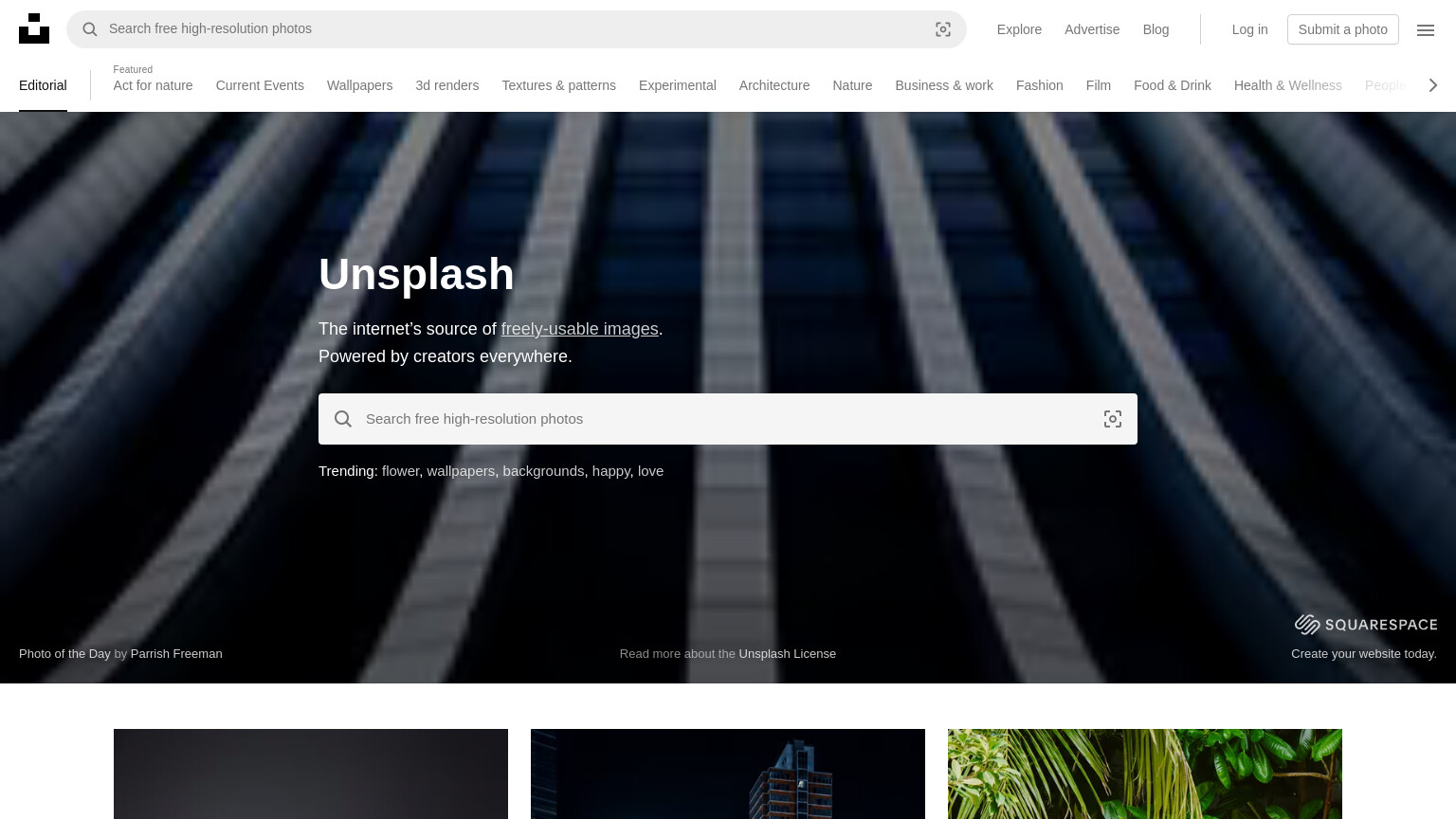This screenshot has width=1456, height=819.
Task: Follow the freely-usable images link
Action: click(x=579, y=329)
